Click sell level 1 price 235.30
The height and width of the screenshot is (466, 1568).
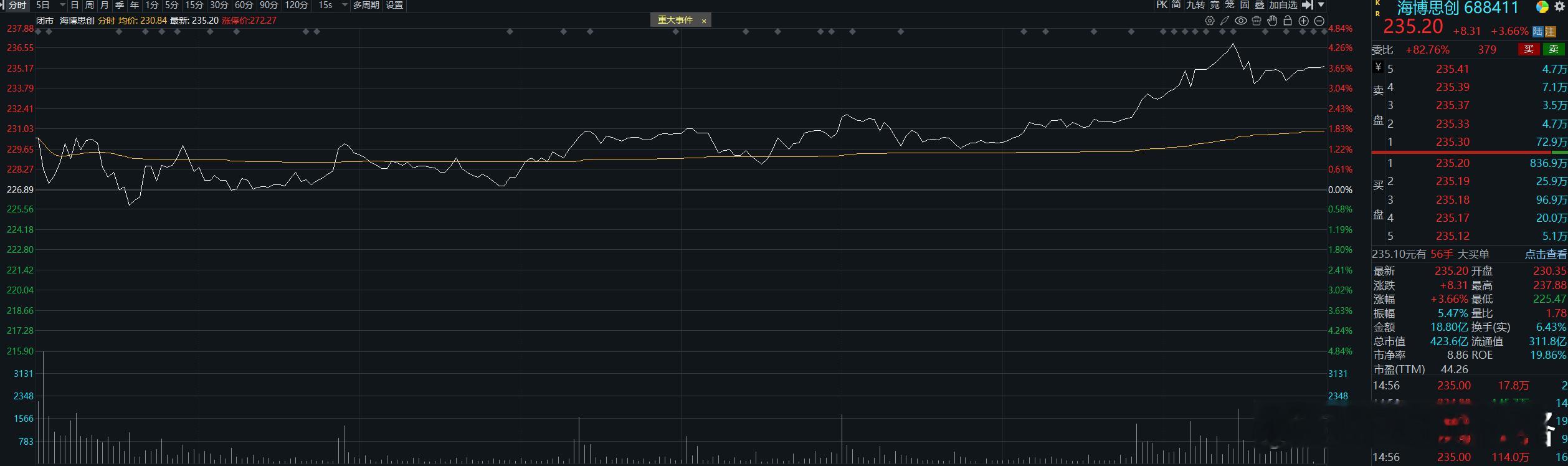[x=1453, y=142]
